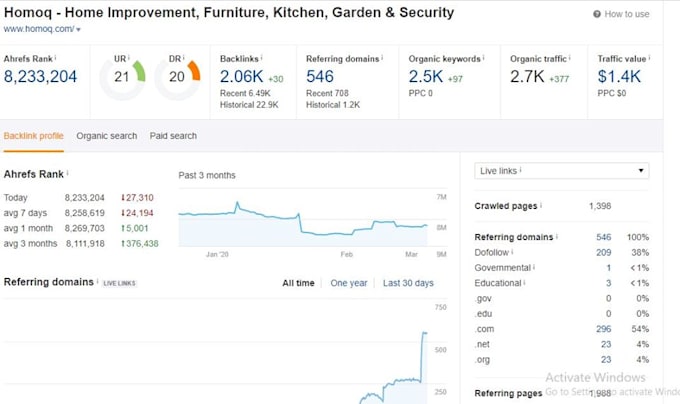The height and width of the screenshot is (404, 680).
Task: Switch to the Paid search tab
Action: (x=173, y=136)
